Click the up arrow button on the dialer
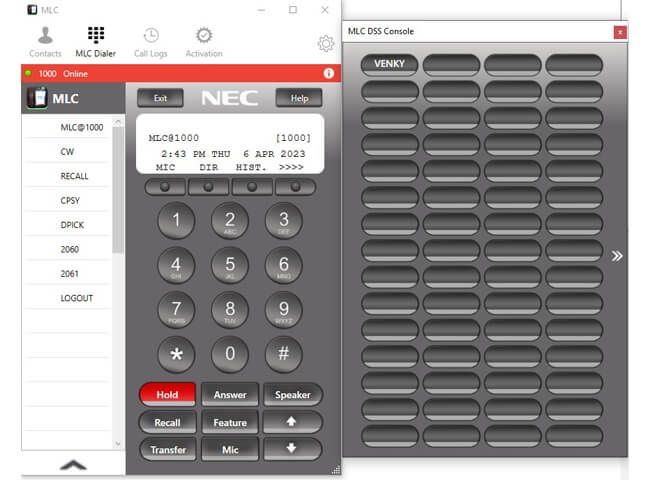This screenshot has height=500, width=650. pos(293,422)
